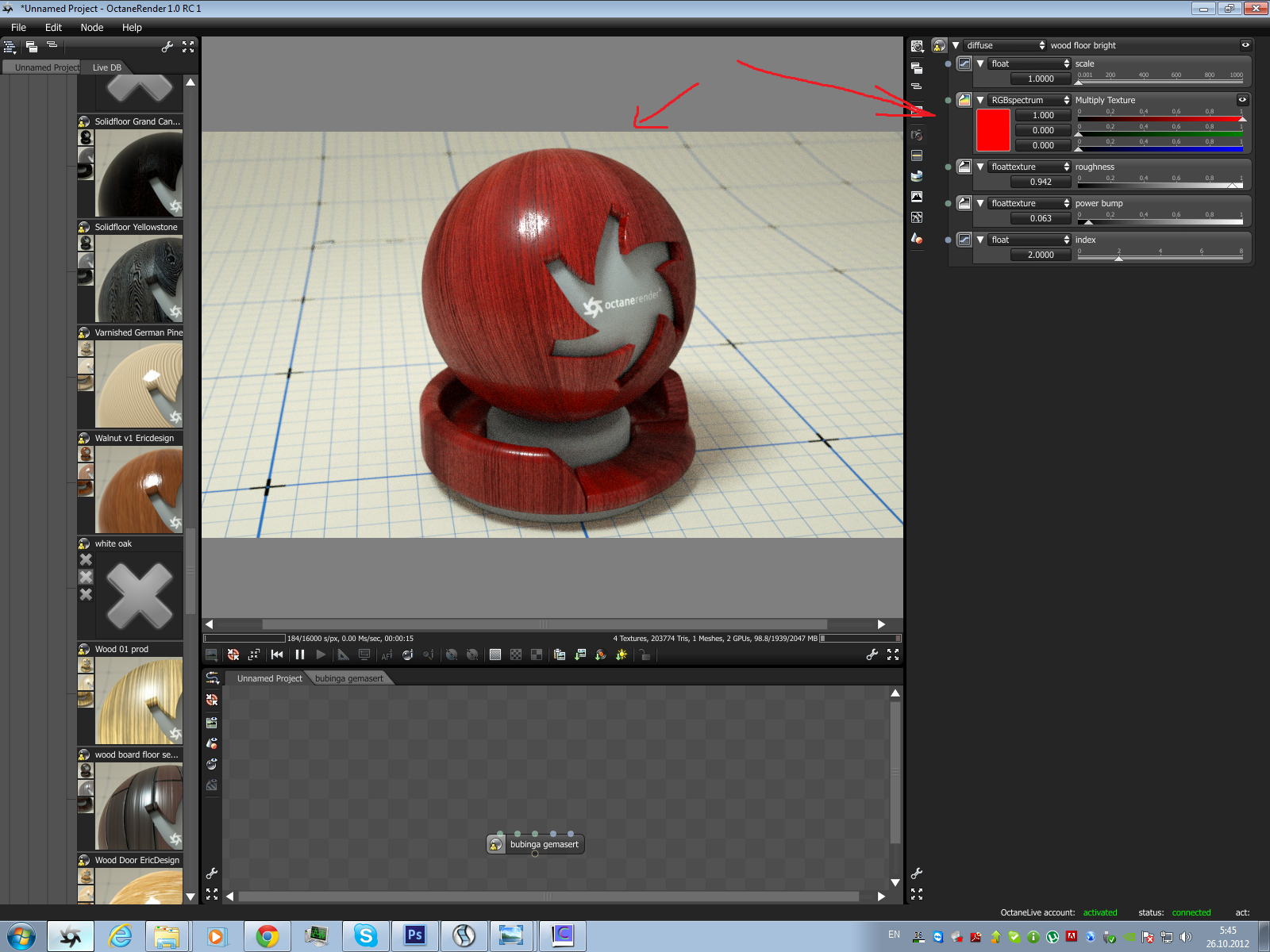
Task: Click the camera auto-focus AF icon
Action: point(387,654)
